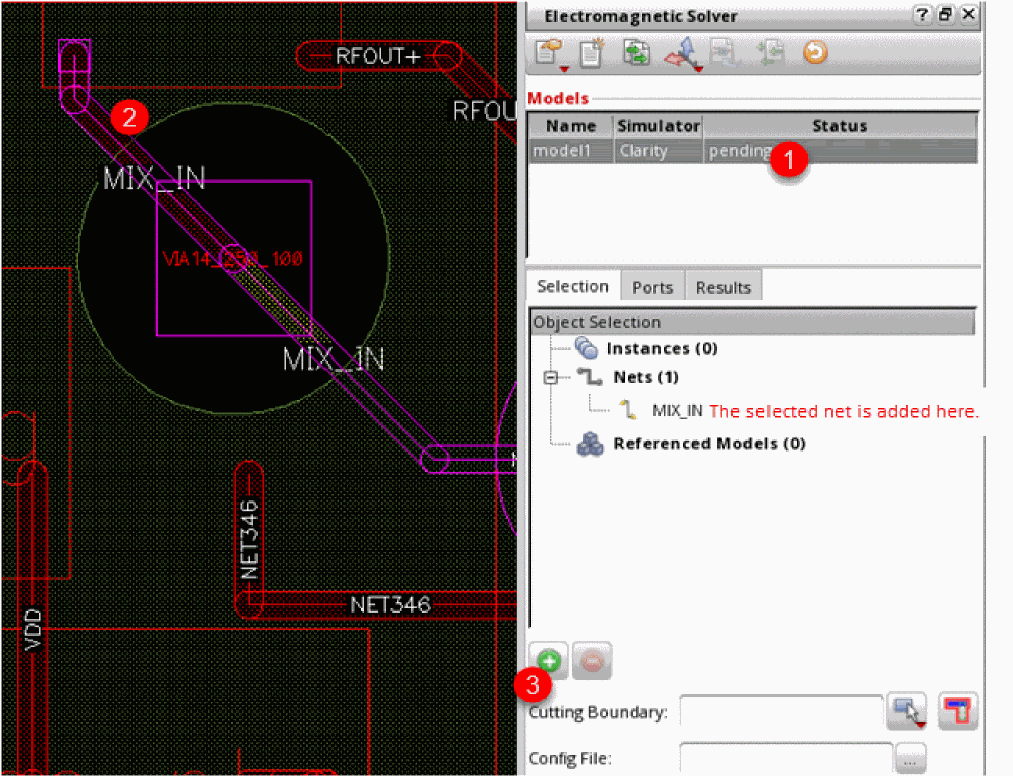Click the Cutting Boundary input field
This screenshot has height=776, width=1013.
780,711
